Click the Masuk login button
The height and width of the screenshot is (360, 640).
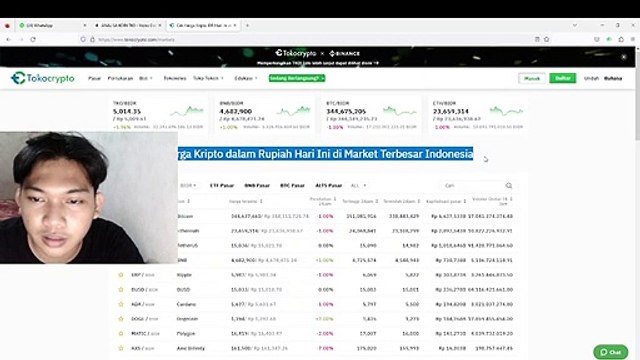tap(532, 78)
